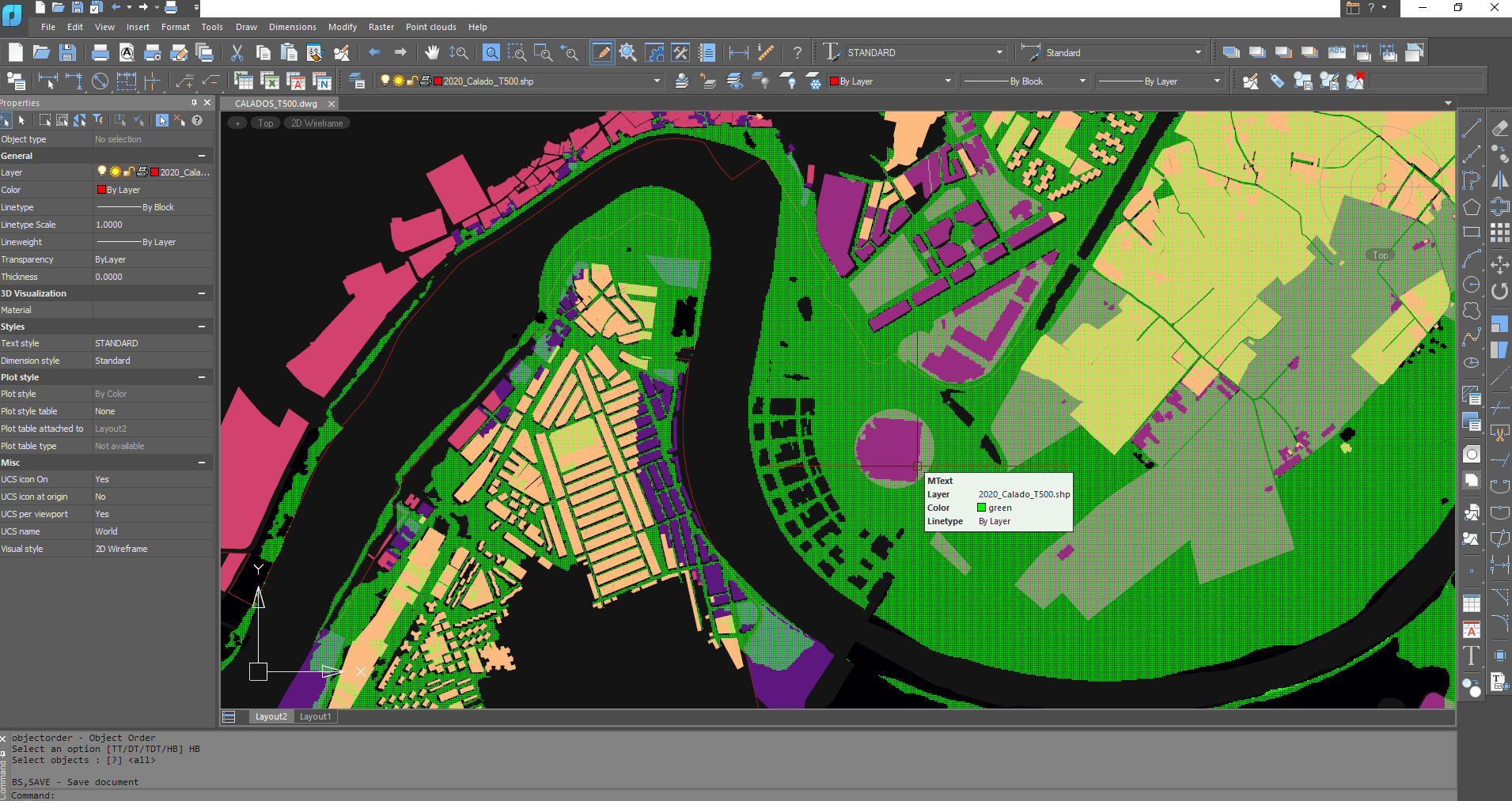
Task: Switch to the Layout1 tab
Action: tap(315, 716)
